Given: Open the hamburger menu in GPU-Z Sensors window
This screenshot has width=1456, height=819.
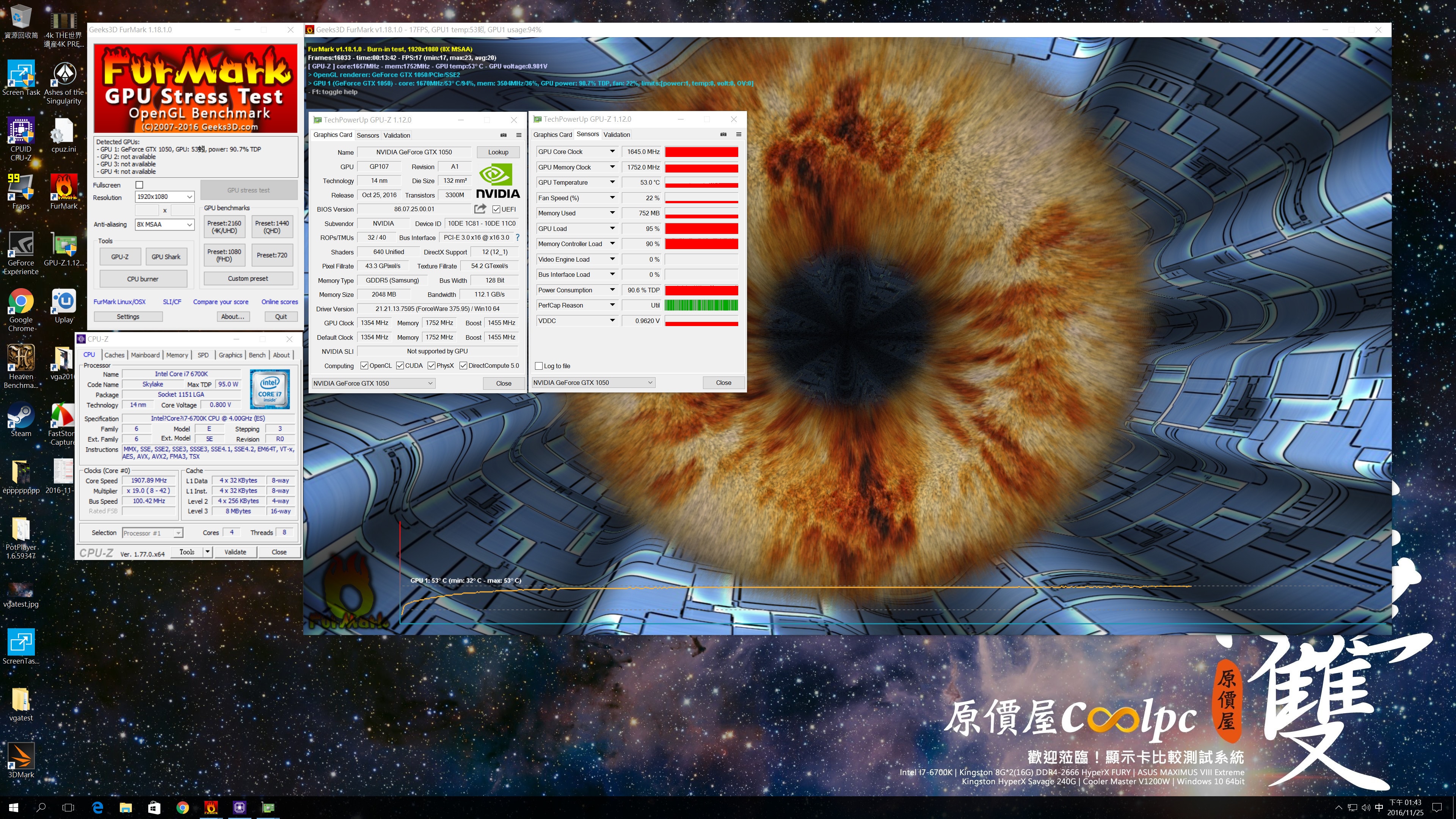Looking at the screenshot, I should tap(738, 135).
